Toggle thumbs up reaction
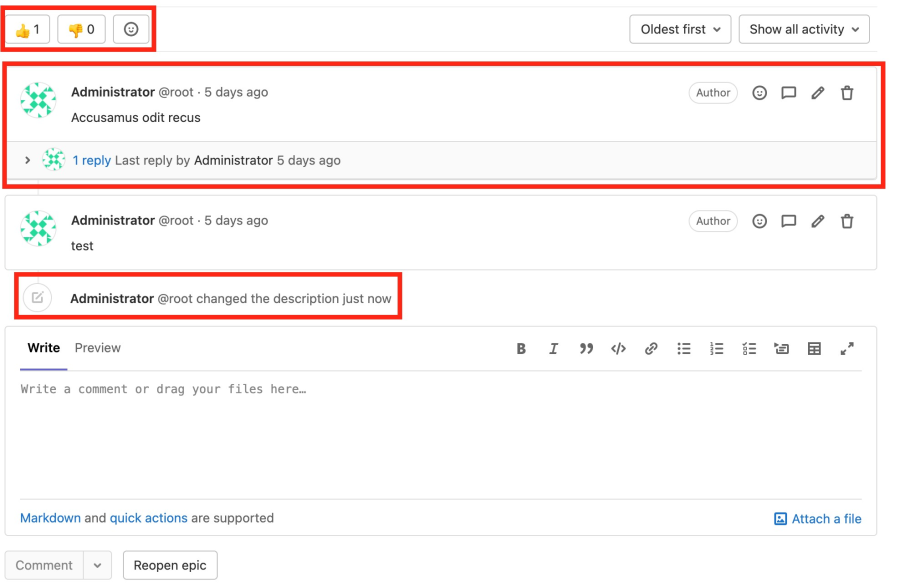This screenshot has width=900, height=587. (x=28, y=30)
